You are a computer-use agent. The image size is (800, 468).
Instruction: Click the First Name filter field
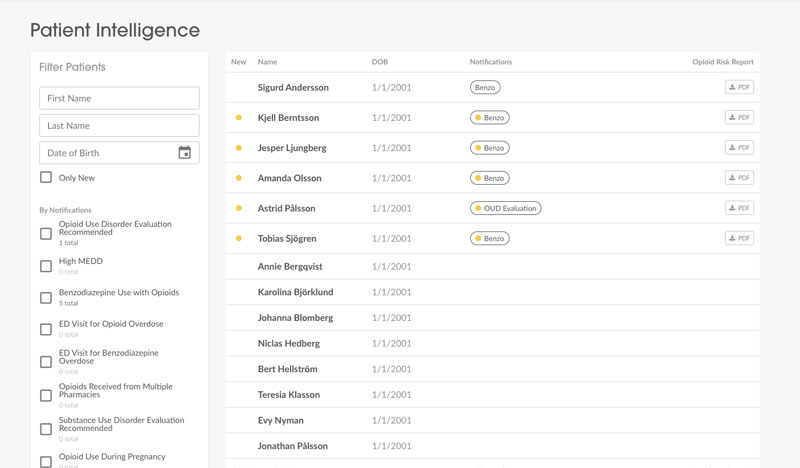[119, 98]
